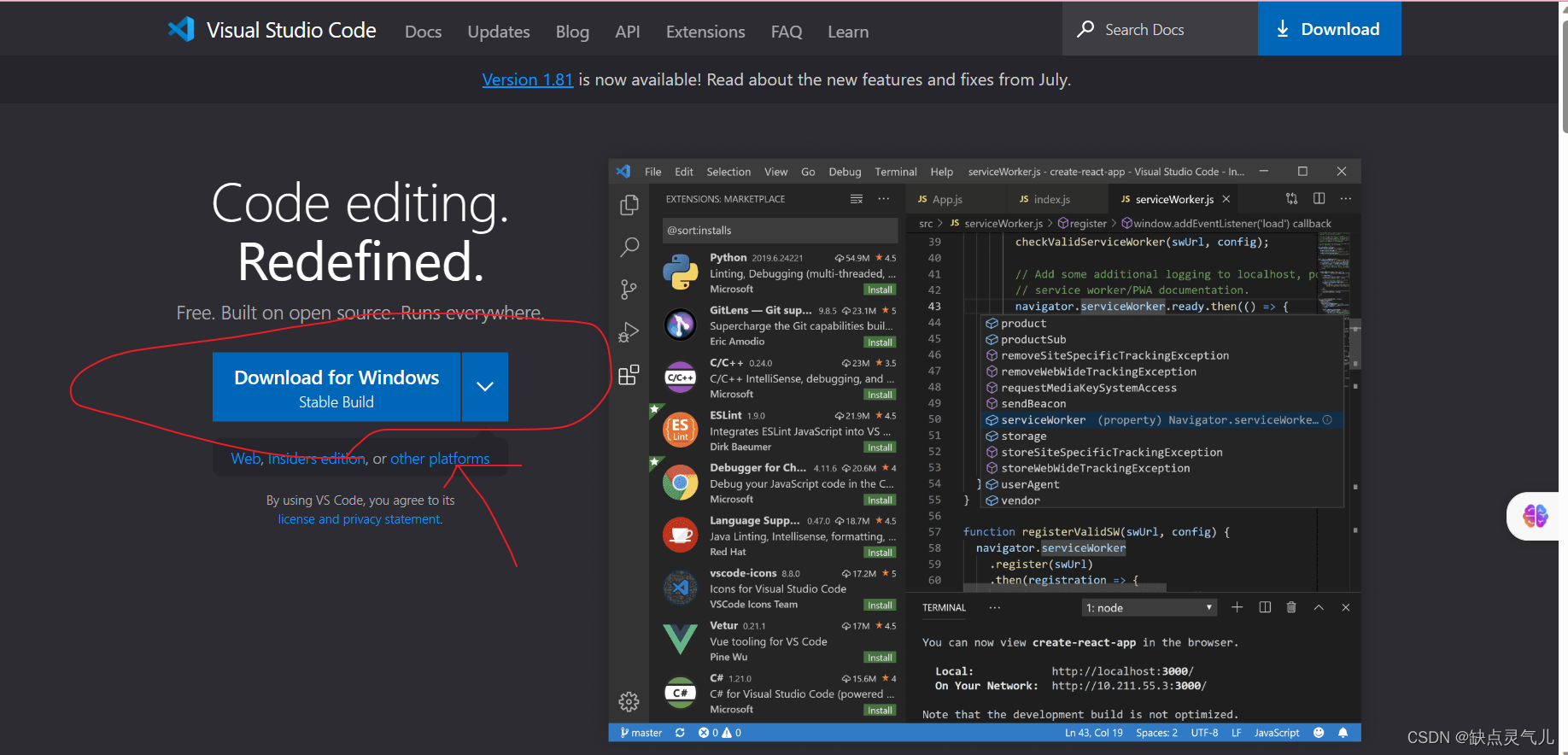Click the new terminal plus icon
Viewport: 1568px width, 755px height.
1237,607
